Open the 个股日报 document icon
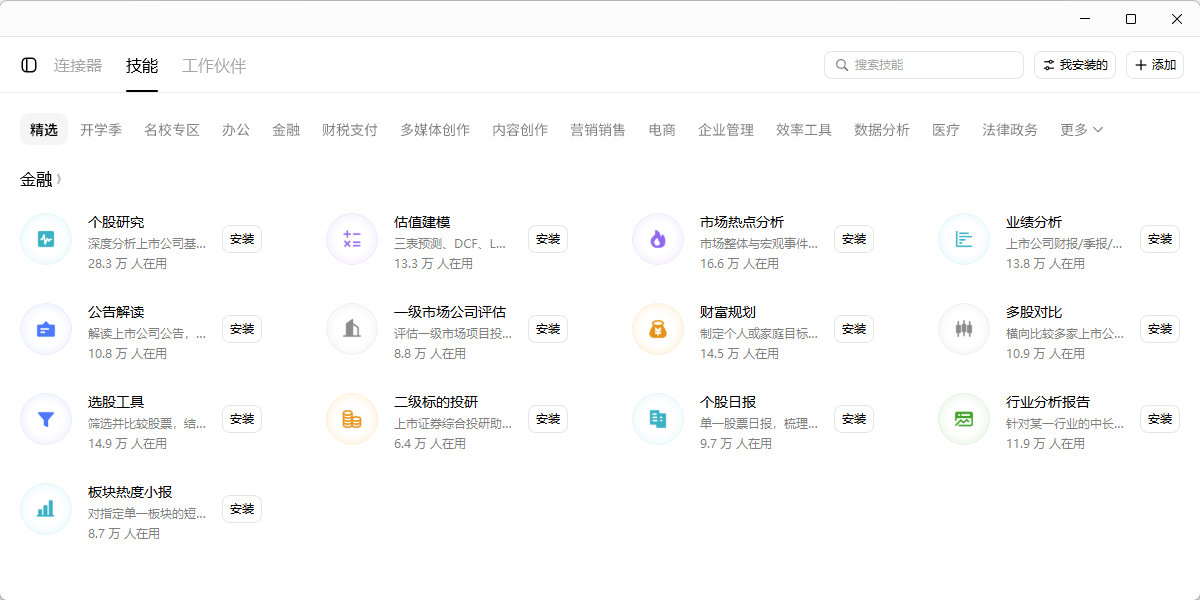Screen dimensions: 1200x600 658,419
